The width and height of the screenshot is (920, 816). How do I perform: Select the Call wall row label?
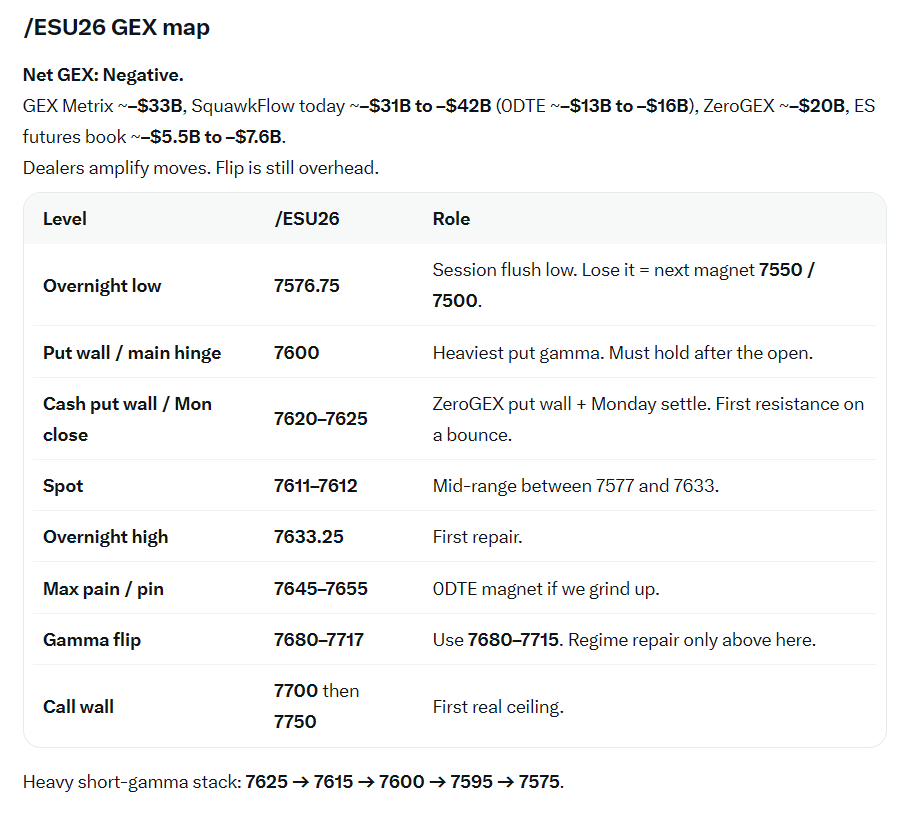[x=78, y=706]
